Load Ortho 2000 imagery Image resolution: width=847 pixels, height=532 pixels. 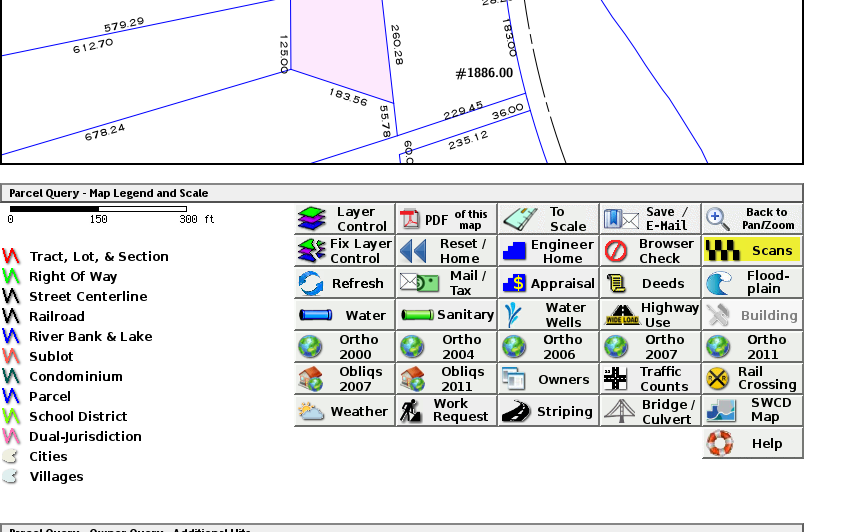(x=345, y=347)
